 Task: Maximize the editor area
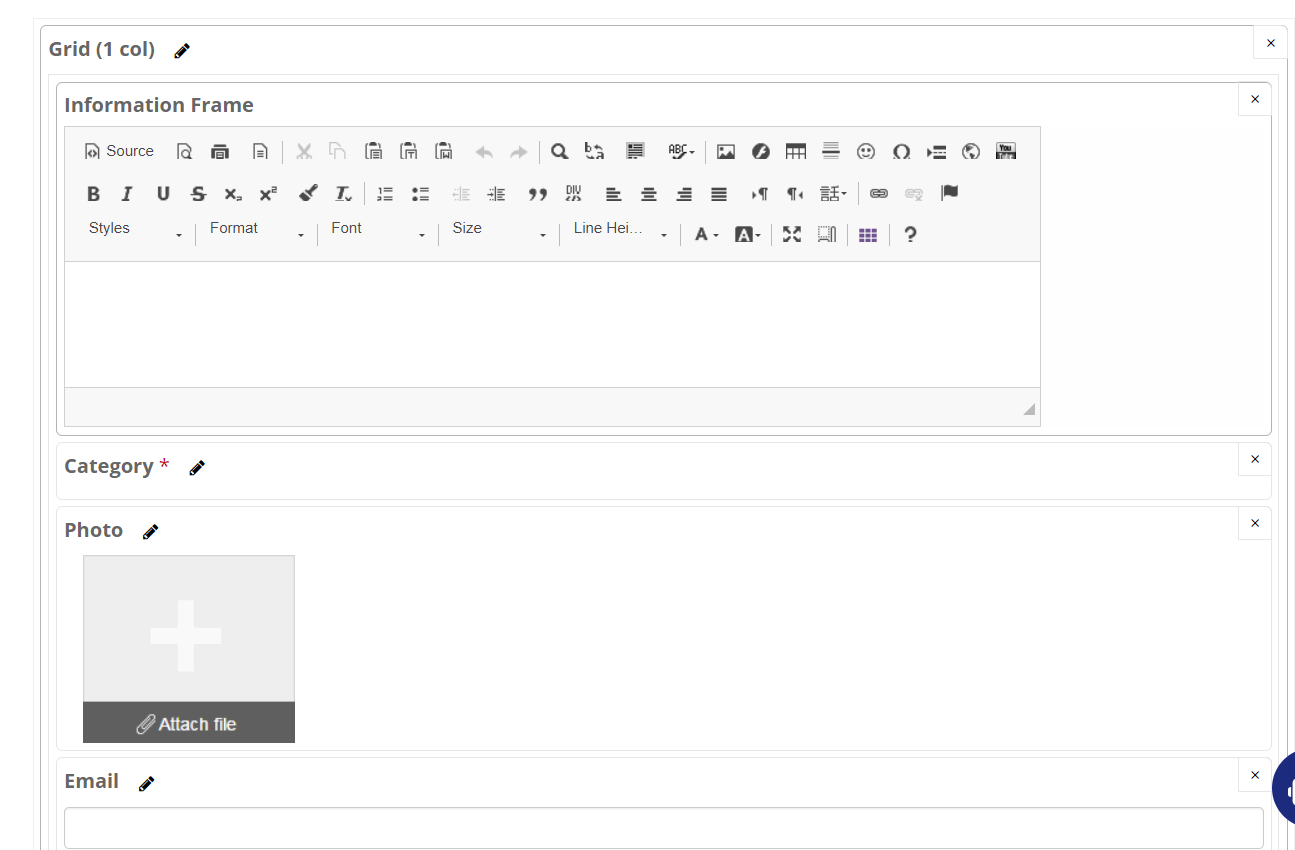792,234
